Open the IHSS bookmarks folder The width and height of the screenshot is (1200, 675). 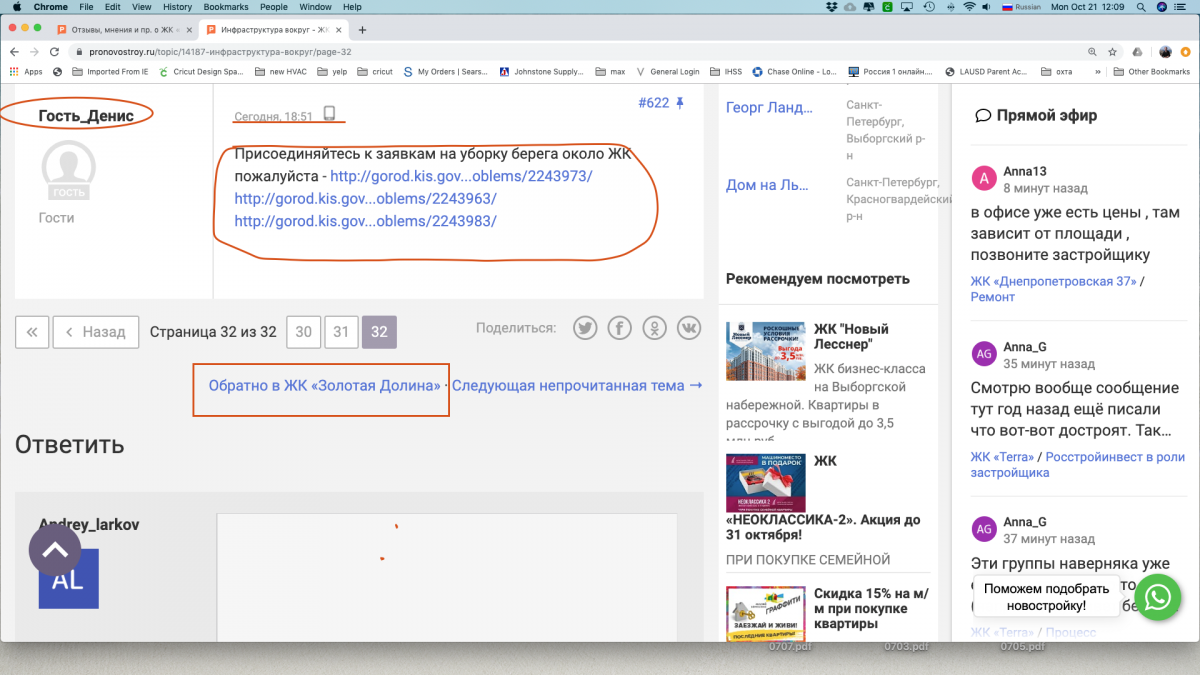click(x=725, y=72)
